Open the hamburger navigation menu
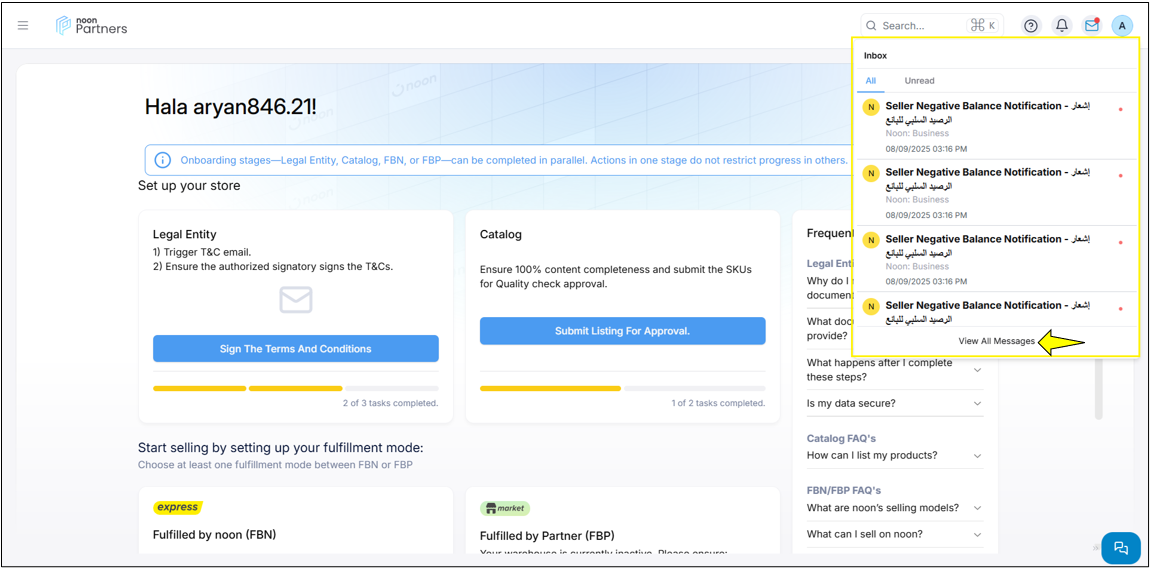 point(23,26)
